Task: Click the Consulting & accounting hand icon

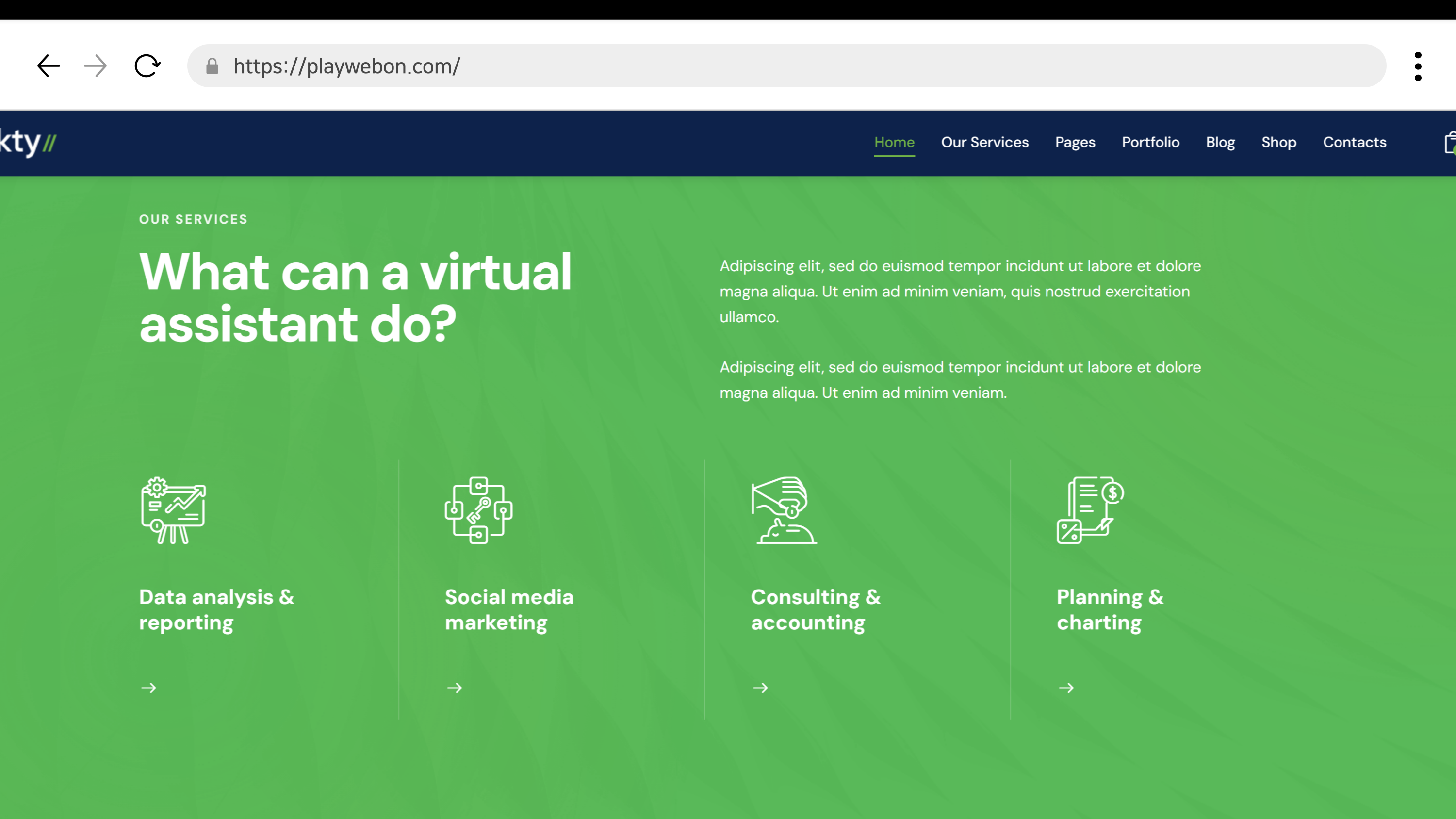Action: click(x=784, y=510)
